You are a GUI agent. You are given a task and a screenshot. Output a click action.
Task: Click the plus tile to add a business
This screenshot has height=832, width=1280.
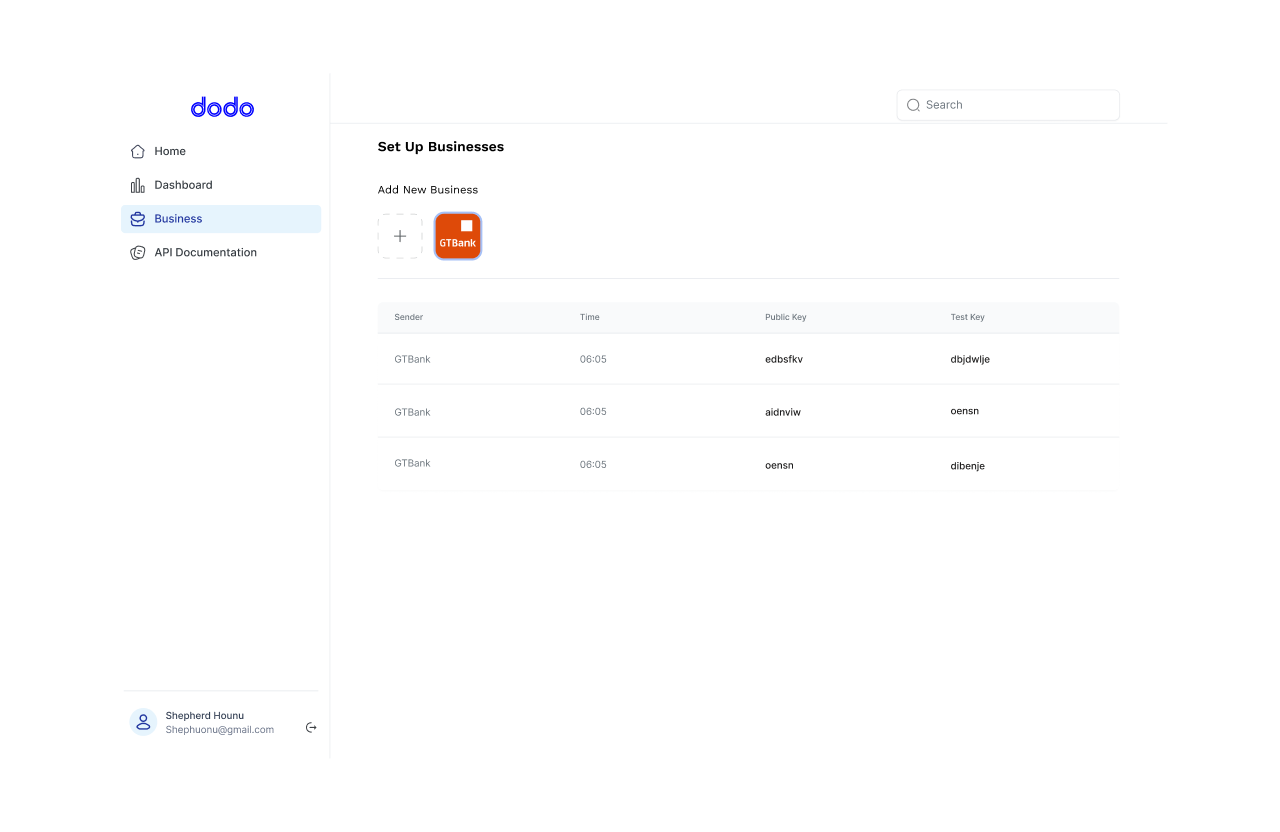[400, 236]
